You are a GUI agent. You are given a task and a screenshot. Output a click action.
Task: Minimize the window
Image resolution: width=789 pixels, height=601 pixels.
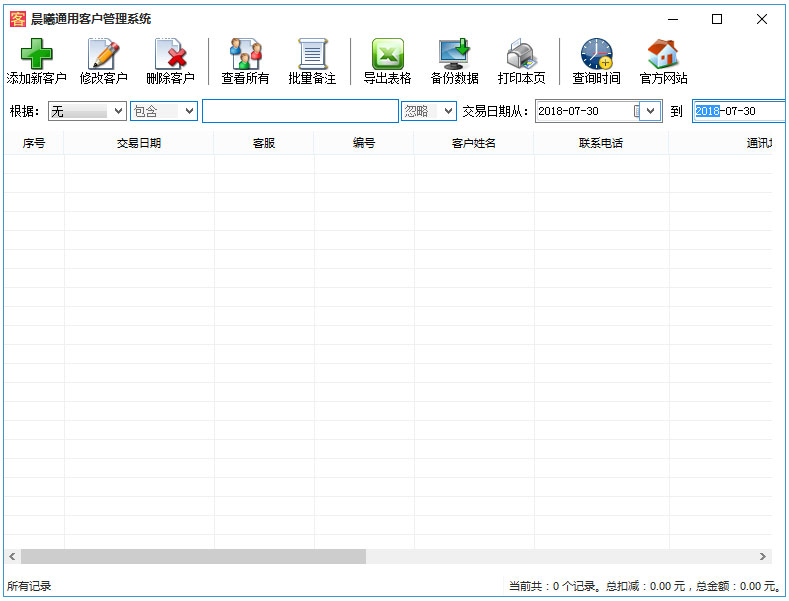[673, 19]
